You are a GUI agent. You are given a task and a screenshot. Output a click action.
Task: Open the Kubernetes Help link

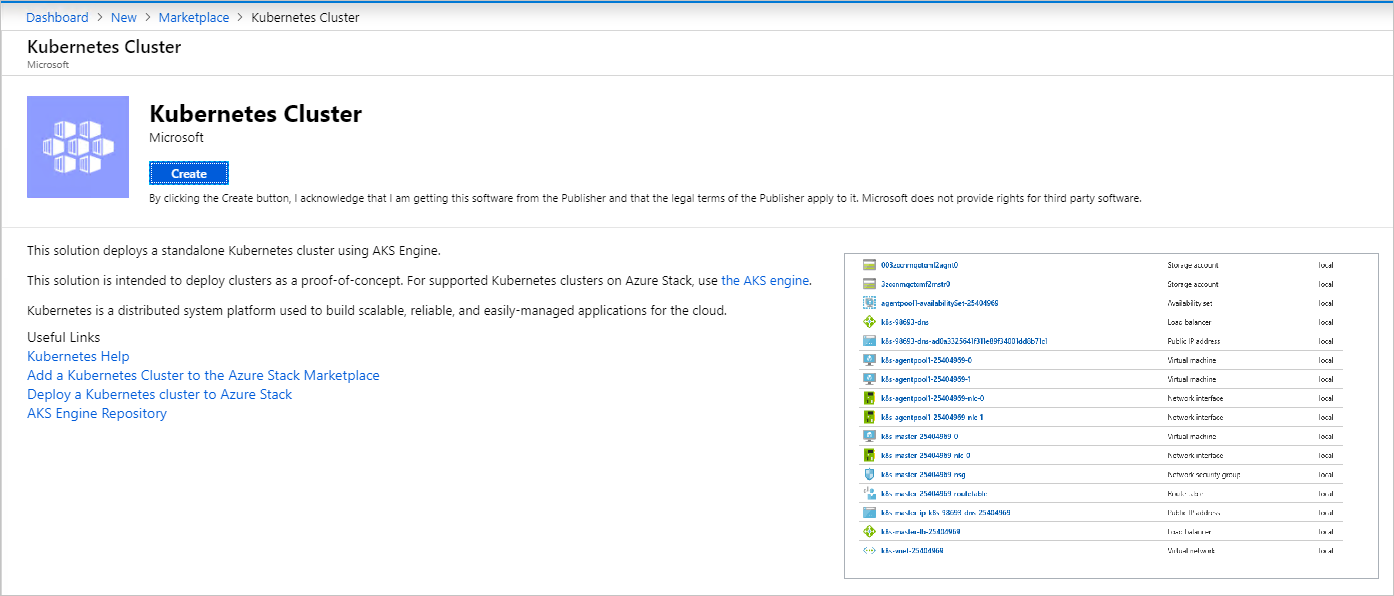(x=77, y=356)
